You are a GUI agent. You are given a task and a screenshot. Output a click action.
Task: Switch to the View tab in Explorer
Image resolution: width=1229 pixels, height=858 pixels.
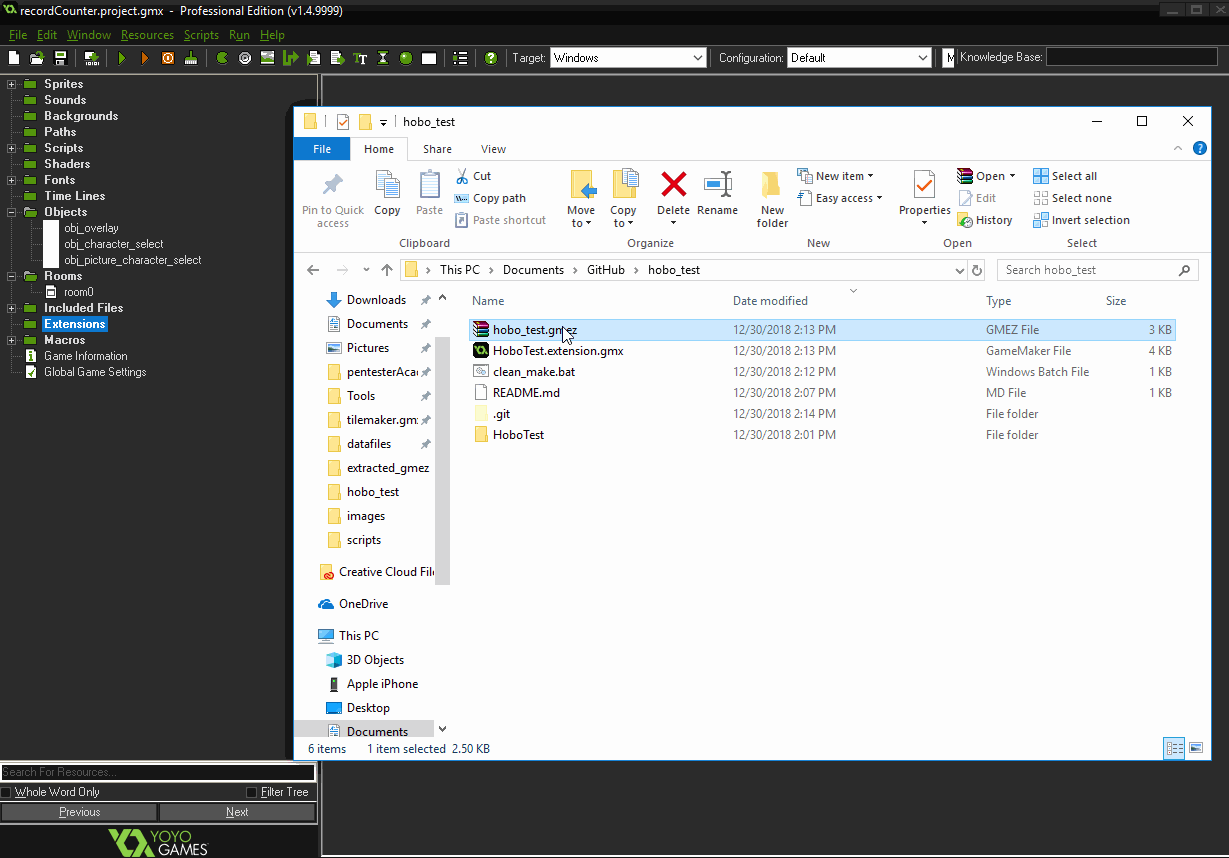pos(493,149)
